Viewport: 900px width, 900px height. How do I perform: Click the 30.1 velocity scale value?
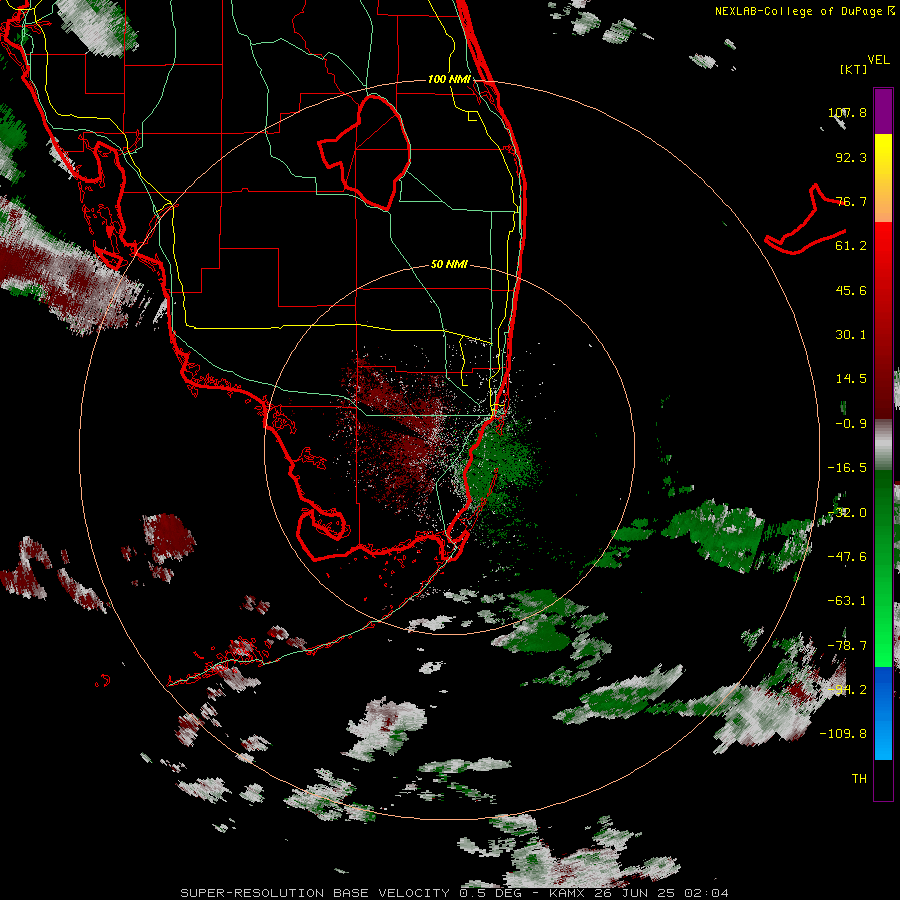coord(851,335)
